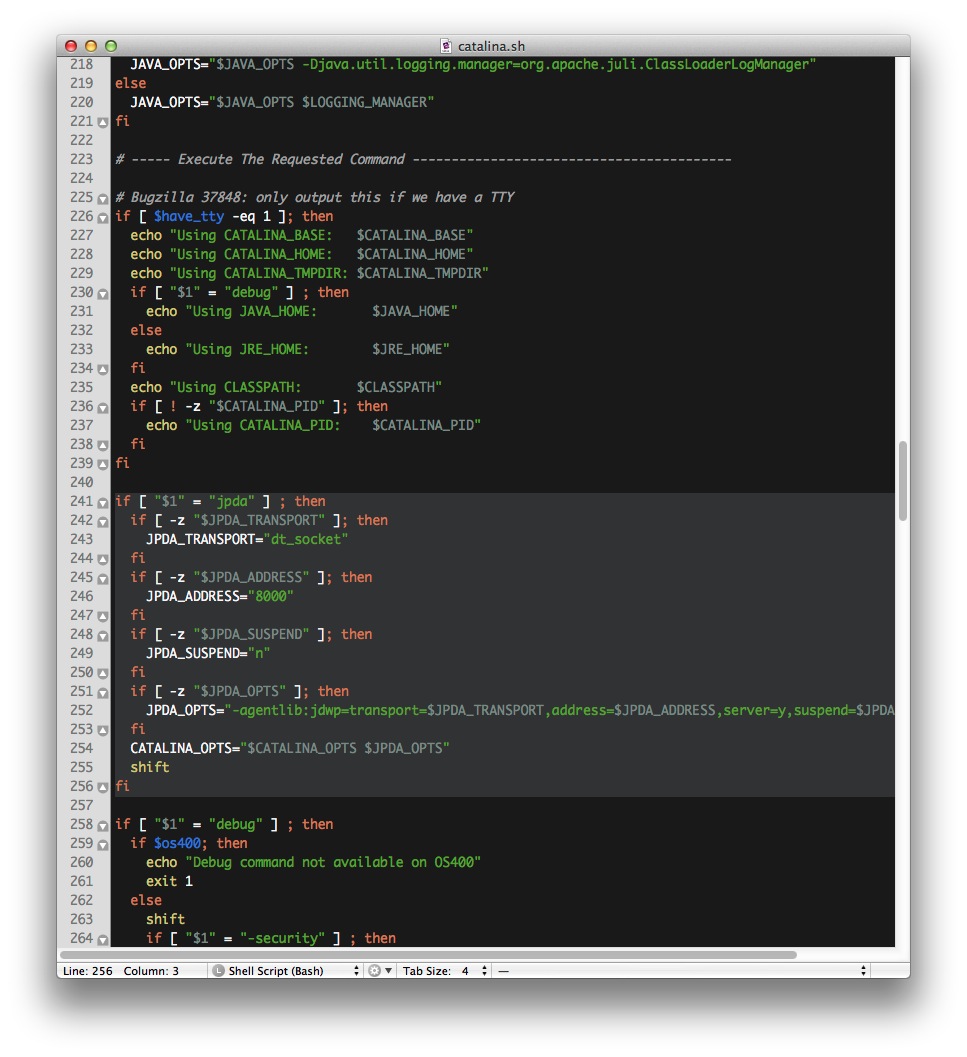
Task: Toggle the fold marker on line 221
Action: coord(102,123)
